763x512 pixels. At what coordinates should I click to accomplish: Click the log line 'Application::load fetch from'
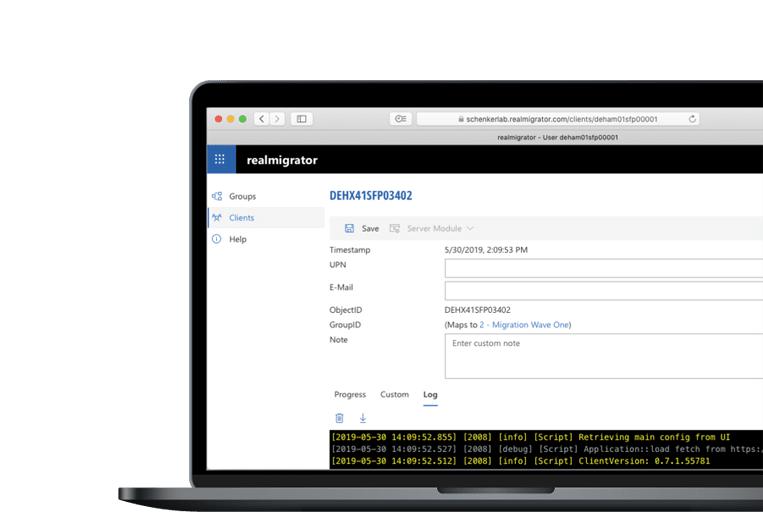click(x=547, y=449)
